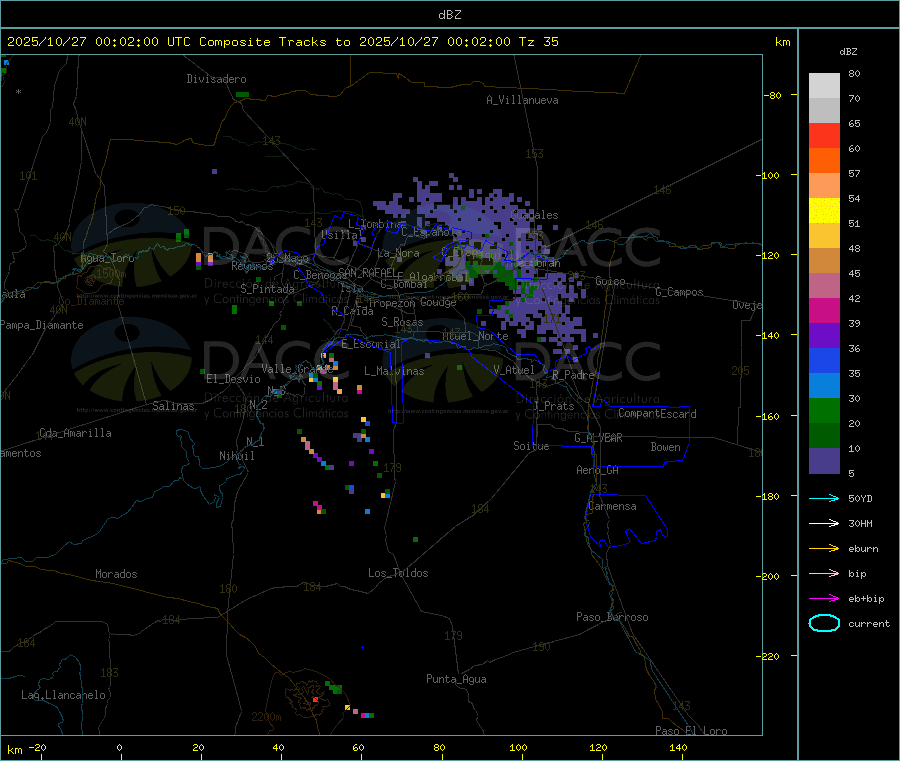
Task: Click the Agua_Toro map label
Action: [107, 258]
